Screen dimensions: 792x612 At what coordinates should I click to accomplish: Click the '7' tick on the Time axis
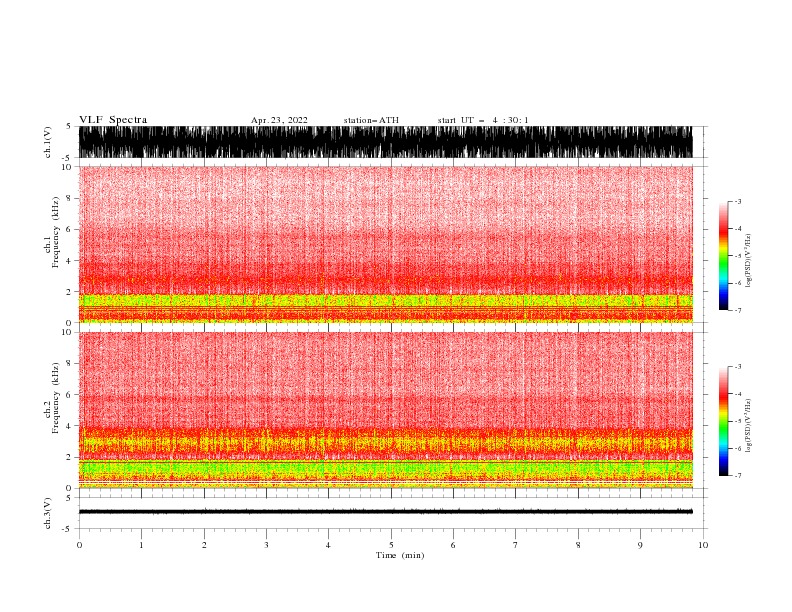pyautogui.click(x=516, y=545)
